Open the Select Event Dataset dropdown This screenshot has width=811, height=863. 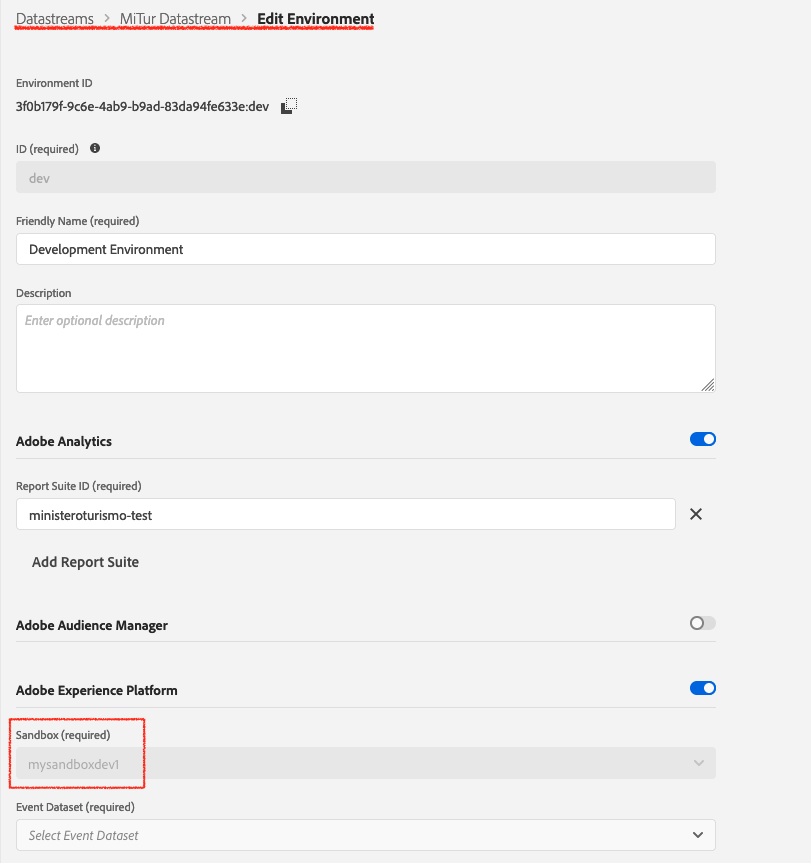365,835
